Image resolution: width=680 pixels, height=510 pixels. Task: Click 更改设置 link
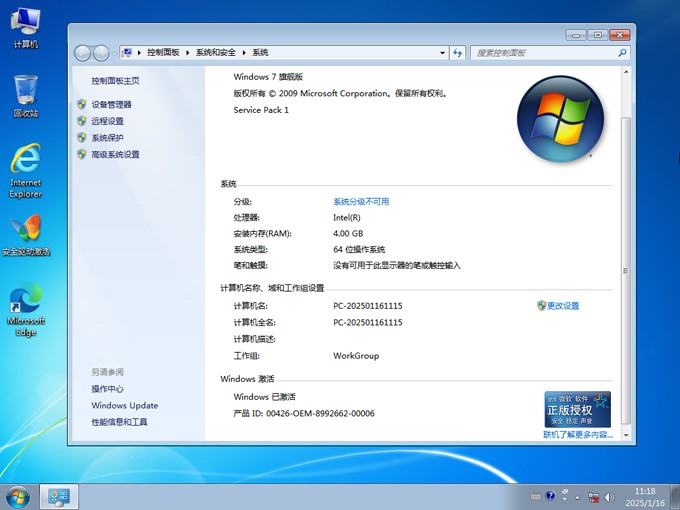(x=563, y=306)
